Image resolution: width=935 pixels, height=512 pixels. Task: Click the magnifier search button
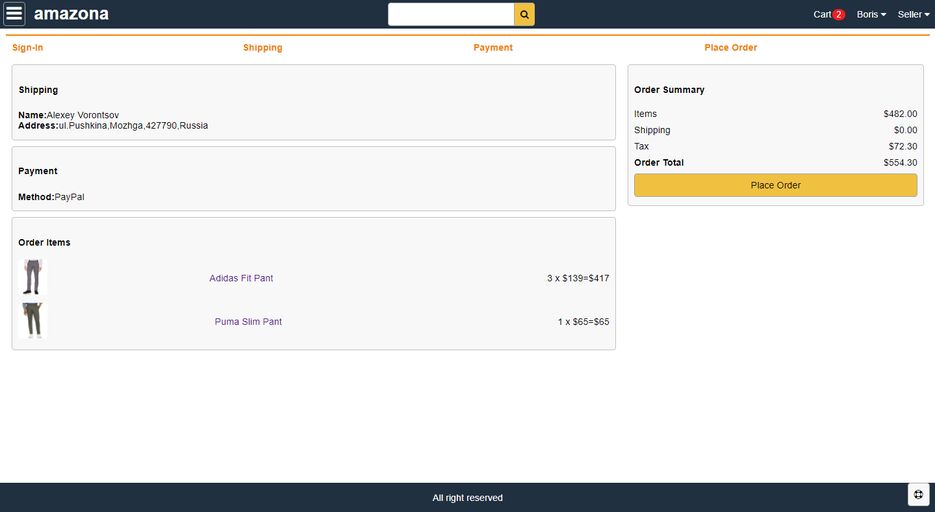click(x=524, y=14)
